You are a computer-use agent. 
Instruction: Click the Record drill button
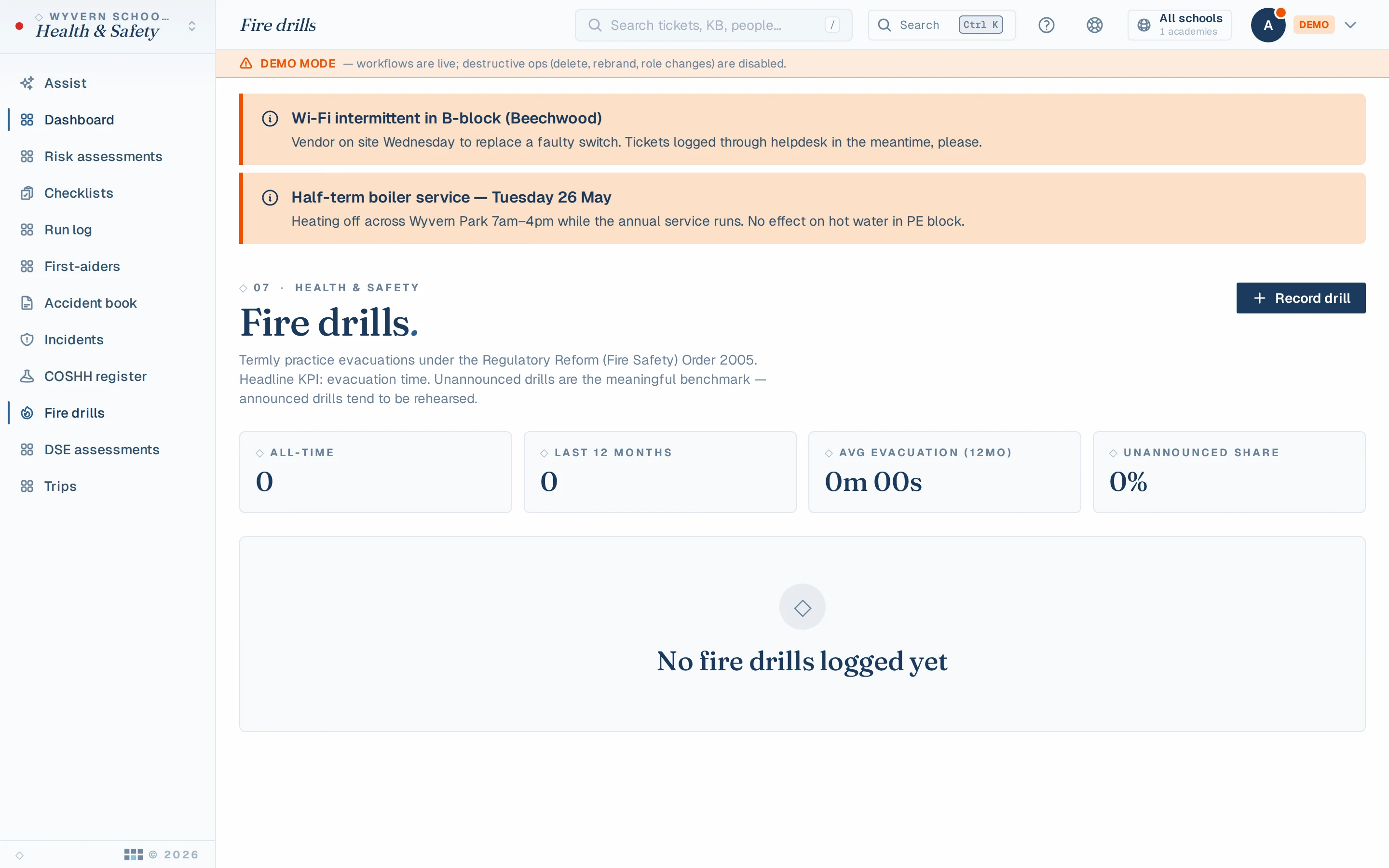1301,298
